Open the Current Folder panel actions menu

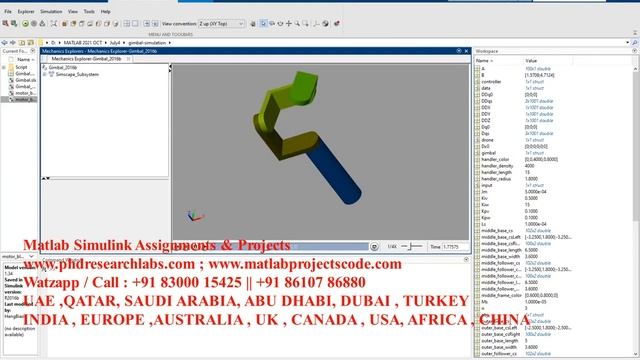(33, 51)
